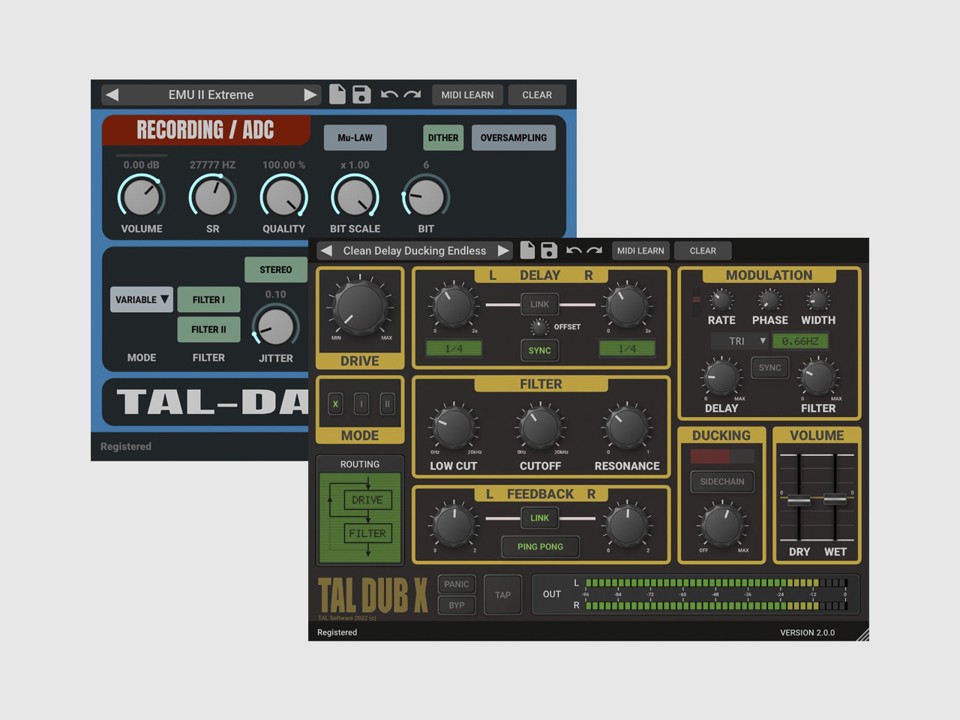
Task: Toggle feedback LINK button
Action: (x=539, y=518)
